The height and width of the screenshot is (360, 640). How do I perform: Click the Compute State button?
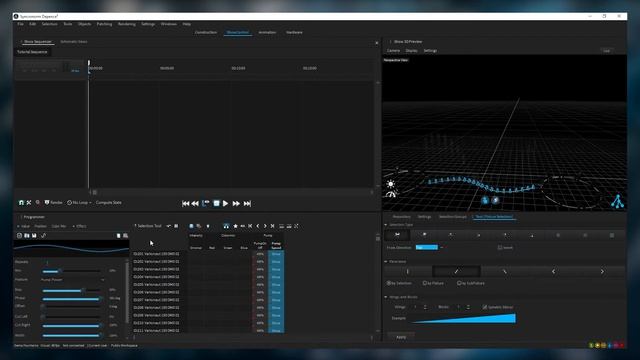coord(109,202)
